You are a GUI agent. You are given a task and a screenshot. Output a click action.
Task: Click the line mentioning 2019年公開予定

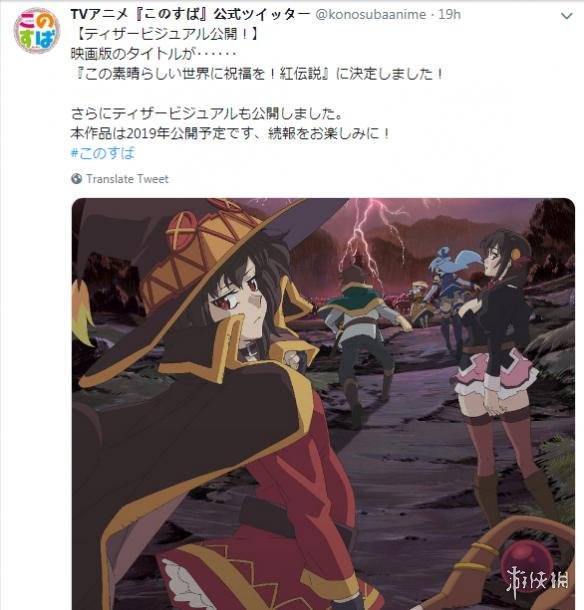(230, 133)
